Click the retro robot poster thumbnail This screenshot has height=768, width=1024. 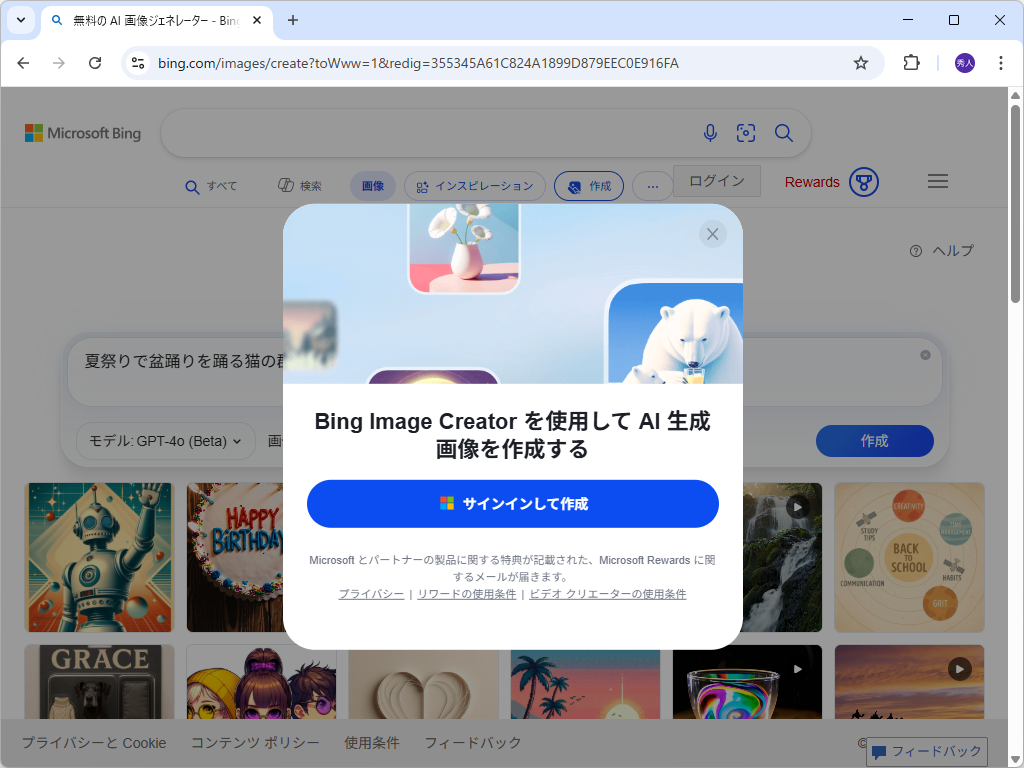(x=99, y=557)
